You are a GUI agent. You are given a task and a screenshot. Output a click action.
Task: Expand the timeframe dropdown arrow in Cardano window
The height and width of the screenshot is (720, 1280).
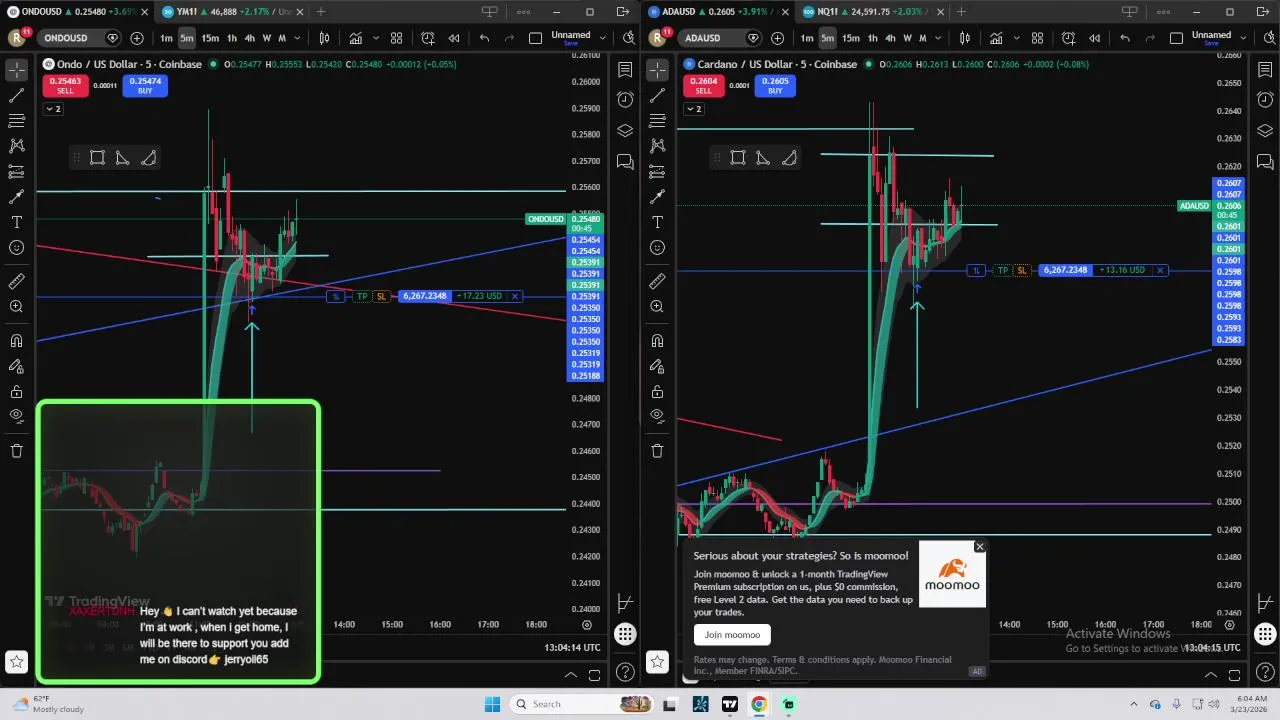(x=940, y=38)
